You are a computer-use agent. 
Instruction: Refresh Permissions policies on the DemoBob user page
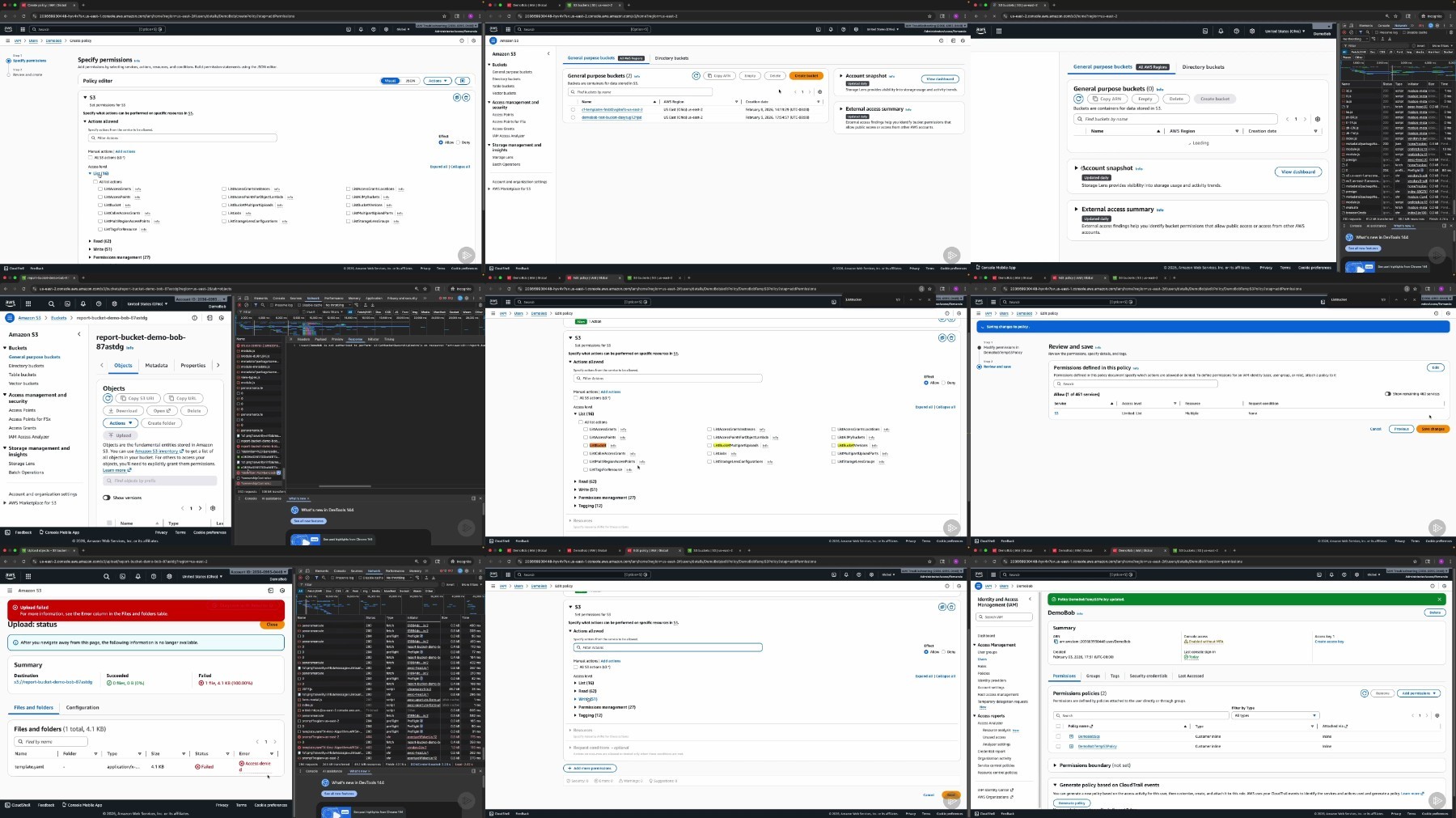click(1365, 693)
